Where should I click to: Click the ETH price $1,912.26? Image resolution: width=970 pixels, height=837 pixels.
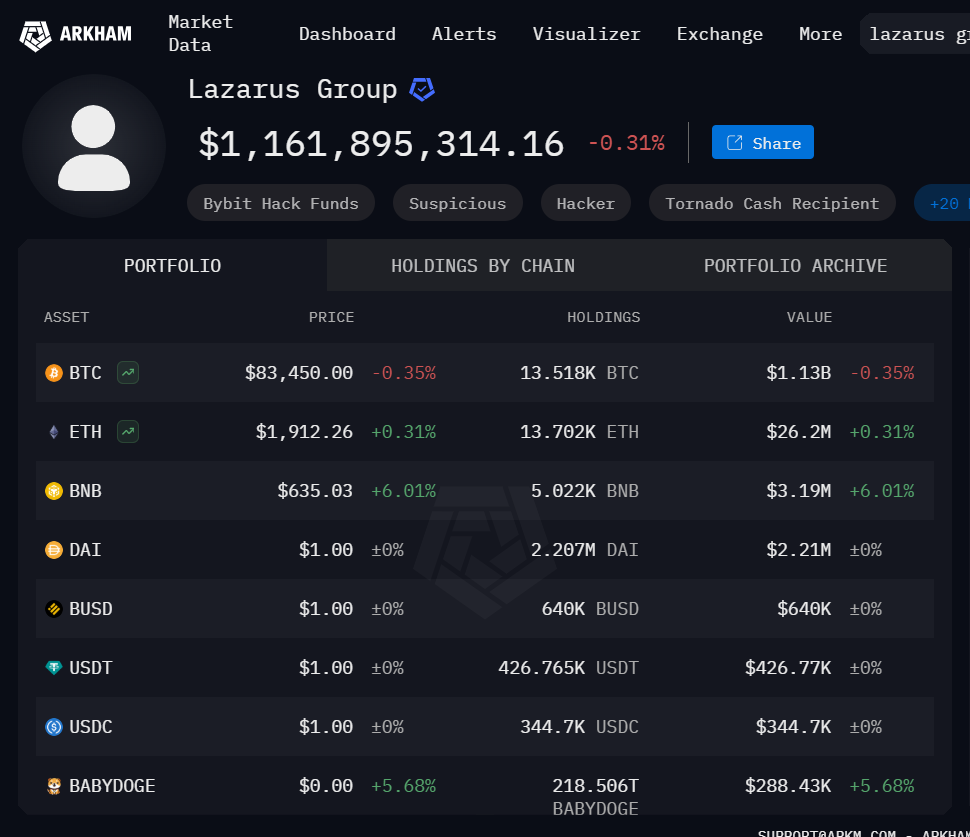click(304, 432)
